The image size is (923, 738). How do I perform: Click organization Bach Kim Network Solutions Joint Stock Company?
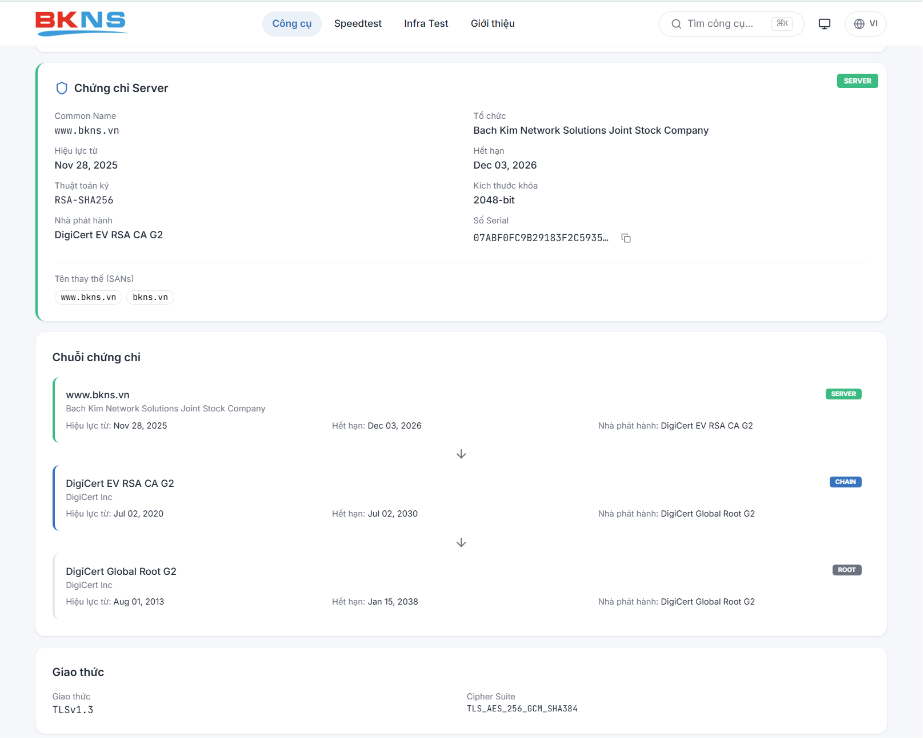tap(591, 131)
